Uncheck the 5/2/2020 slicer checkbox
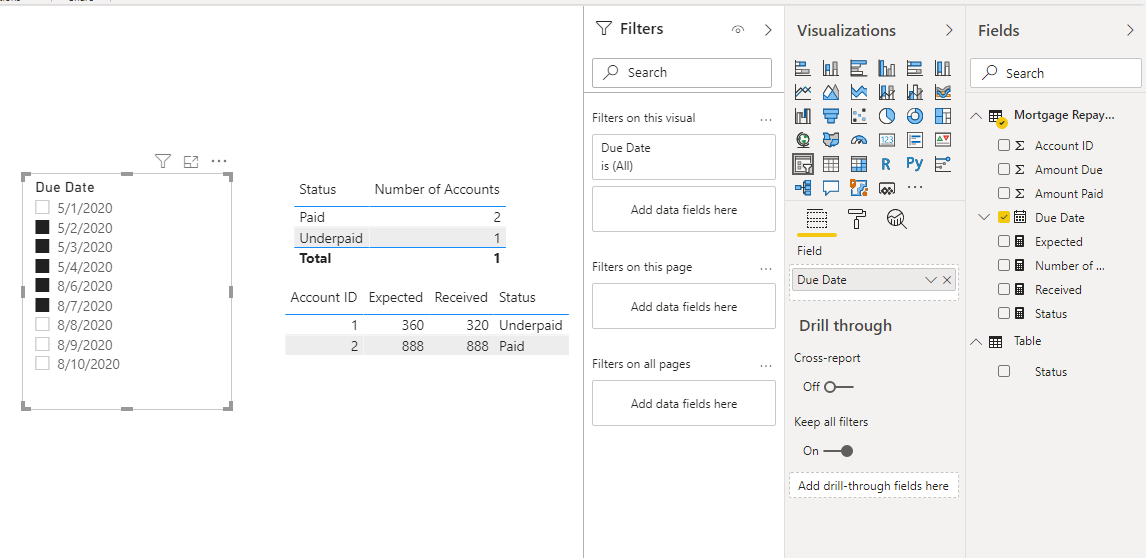 42,227
